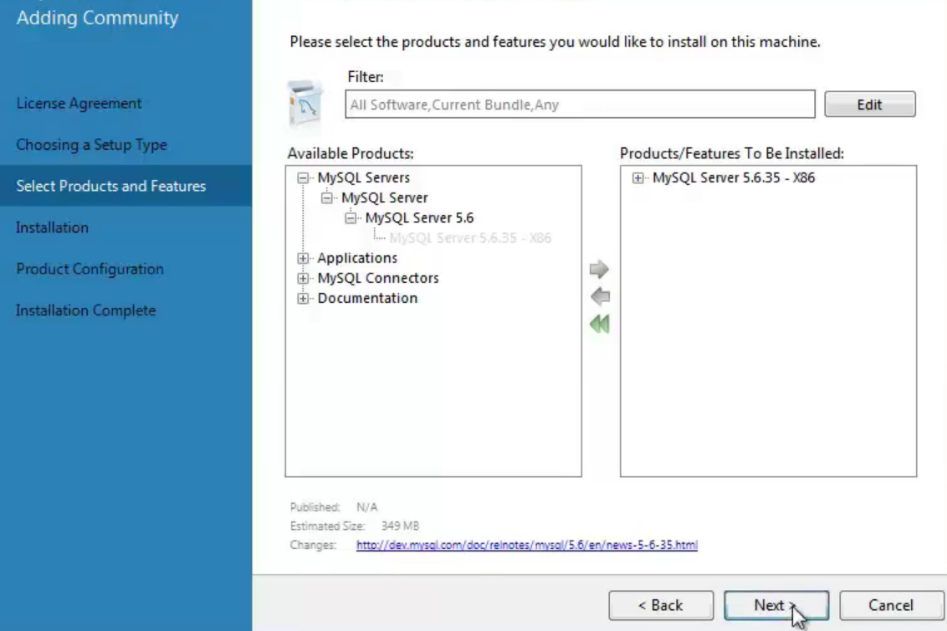Select the MySQL Server label in the tree
The width and height of the screenshot is (947, 631).
[384, 197]
